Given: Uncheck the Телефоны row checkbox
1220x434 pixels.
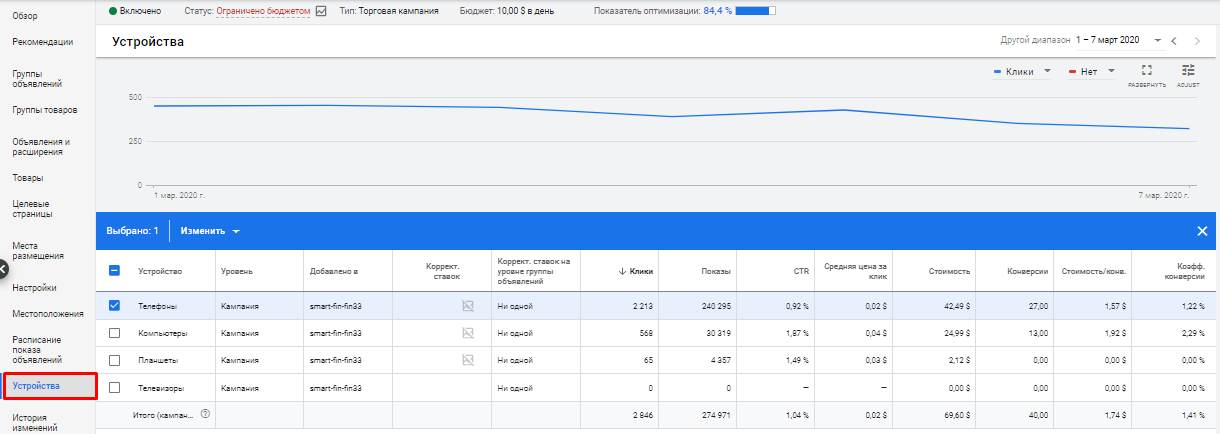Looking at the screenshot, I should click(114, 305).
